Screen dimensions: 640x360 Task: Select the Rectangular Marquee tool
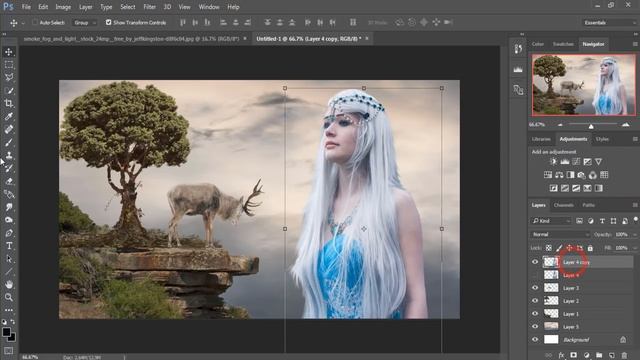pos(9,65)
